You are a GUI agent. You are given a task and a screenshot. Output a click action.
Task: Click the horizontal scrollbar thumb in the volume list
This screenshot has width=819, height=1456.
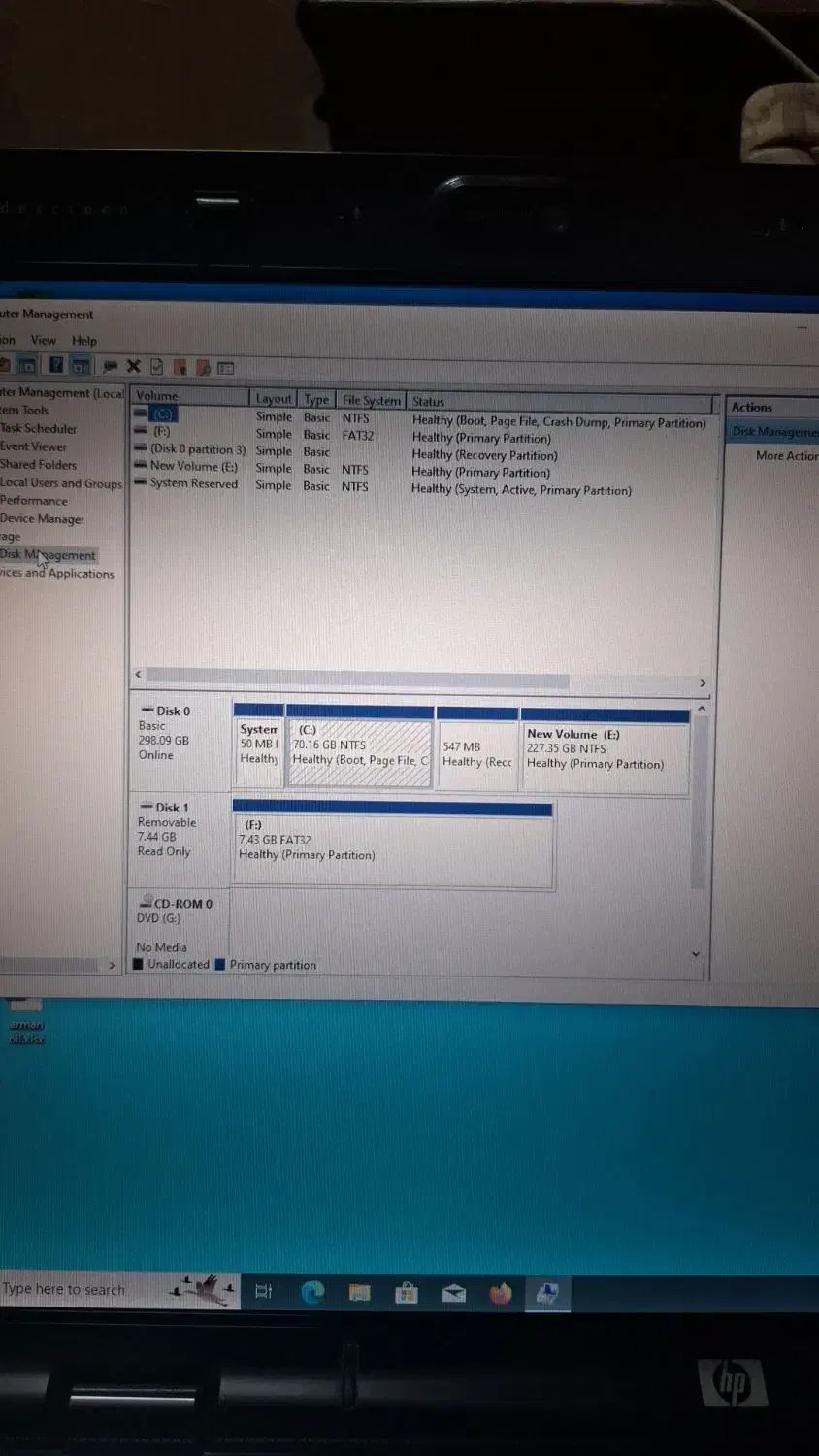tap(357, 678)
